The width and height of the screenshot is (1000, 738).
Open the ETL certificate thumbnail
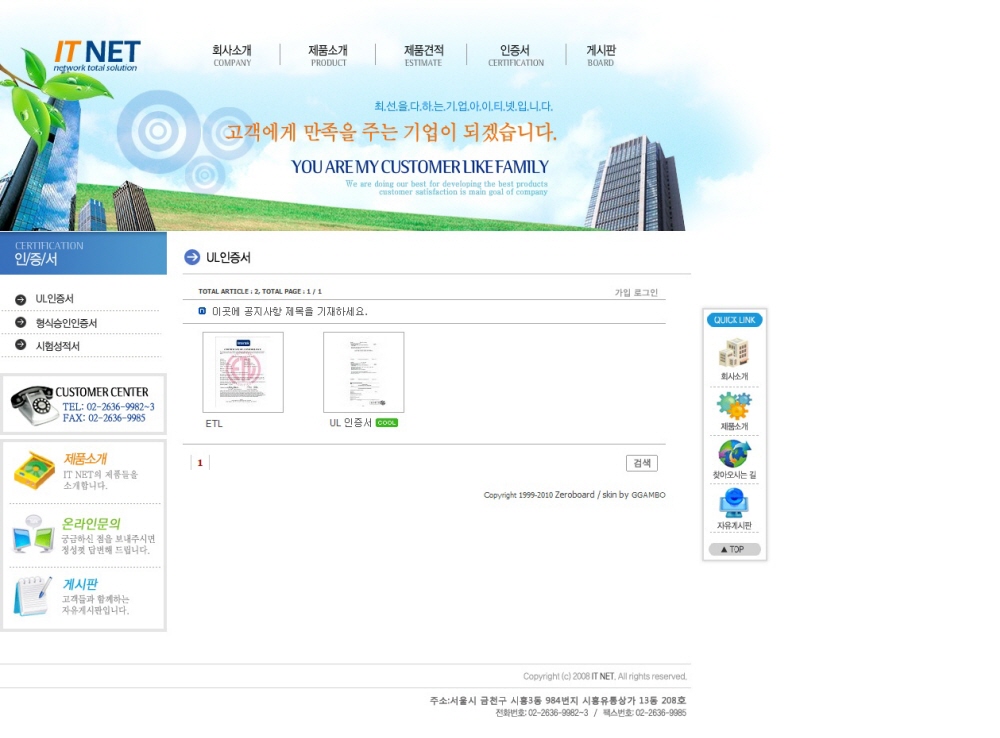point(243,372)
